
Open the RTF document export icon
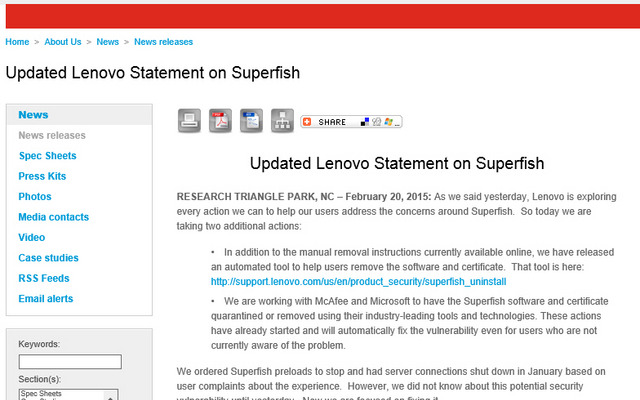251,121
